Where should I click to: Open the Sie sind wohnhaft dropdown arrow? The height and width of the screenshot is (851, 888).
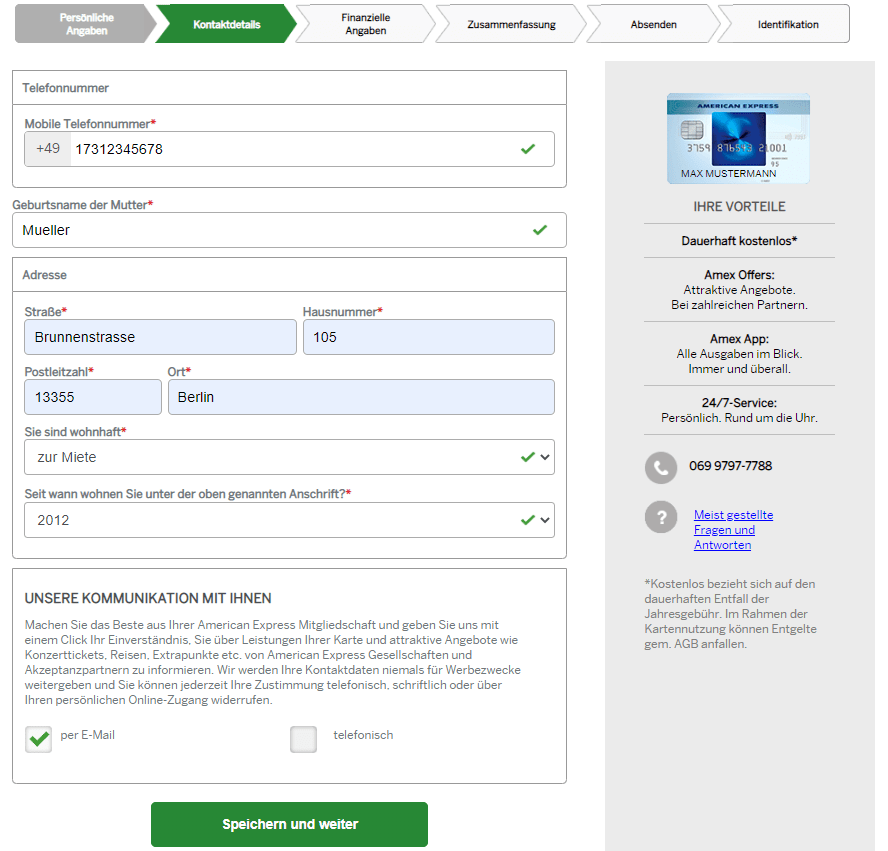[x=545, y=457]
